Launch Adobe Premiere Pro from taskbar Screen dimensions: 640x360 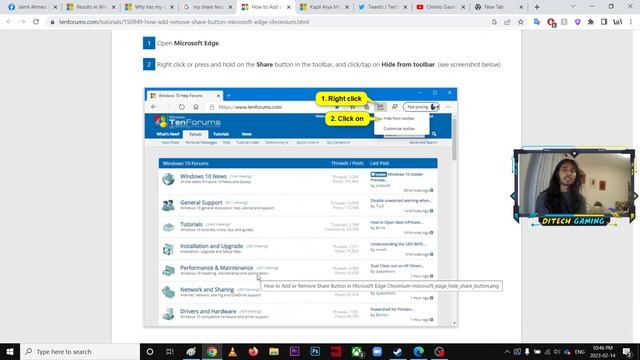[294, 351]
